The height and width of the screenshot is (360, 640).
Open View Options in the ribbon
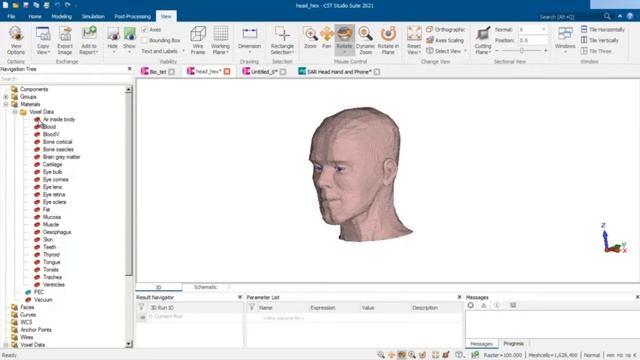tap(16, 40)
